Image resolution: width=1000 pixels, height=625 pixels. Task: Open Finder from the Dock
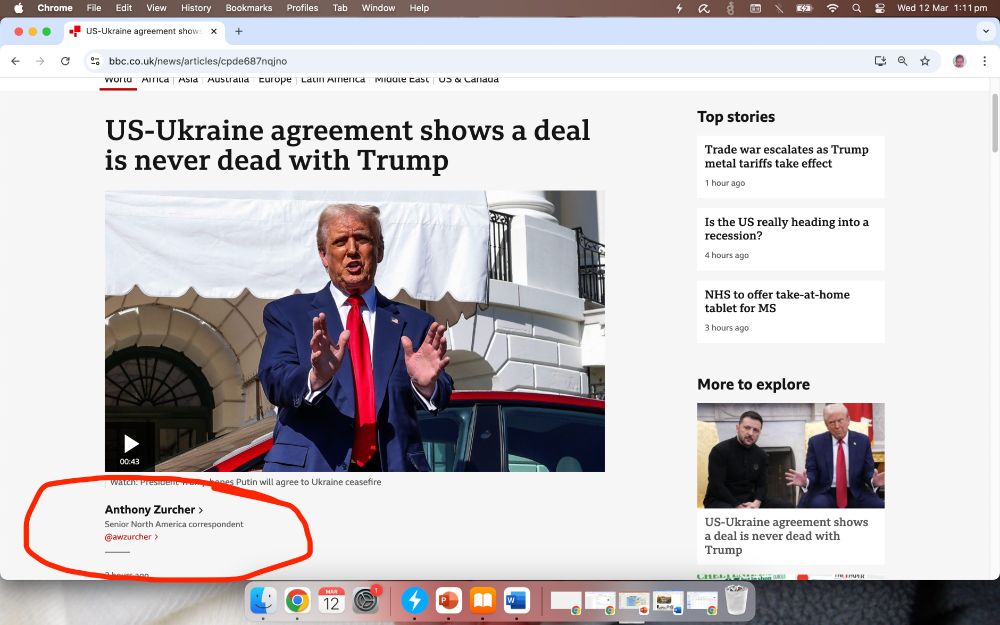[263, 601]
